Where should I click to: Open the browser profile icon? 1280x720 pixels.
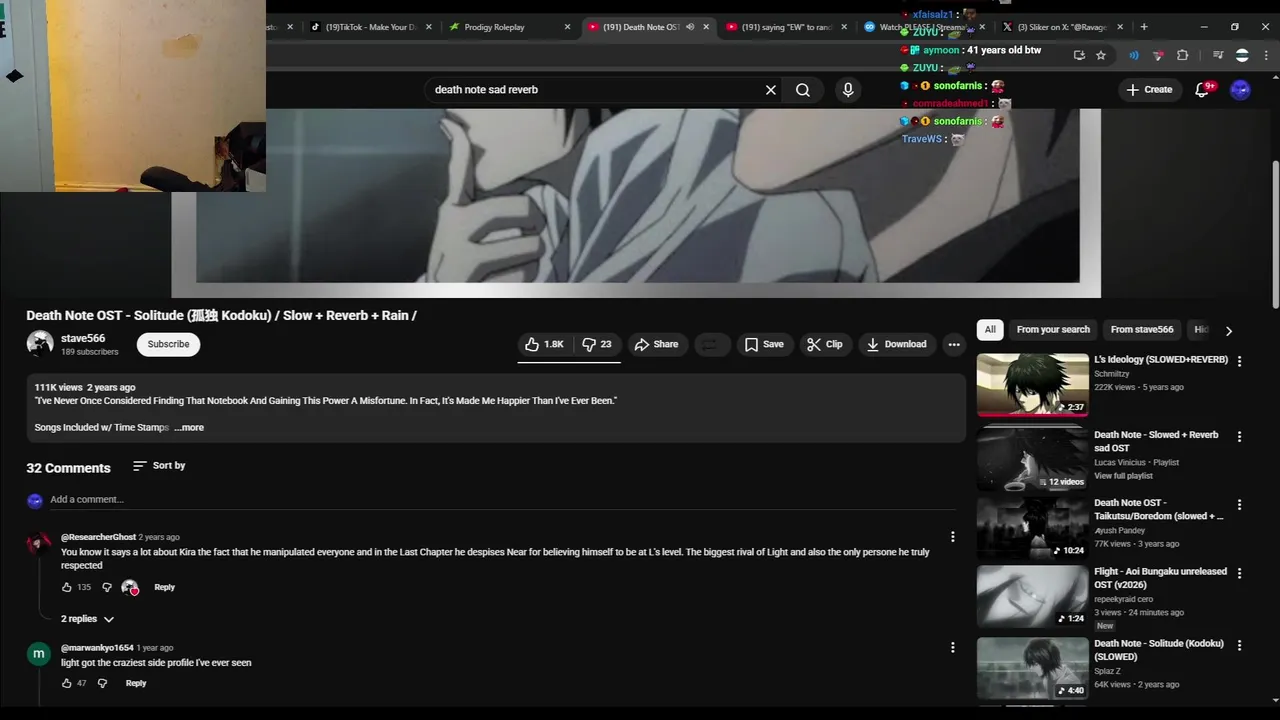tap(1242, 55)
